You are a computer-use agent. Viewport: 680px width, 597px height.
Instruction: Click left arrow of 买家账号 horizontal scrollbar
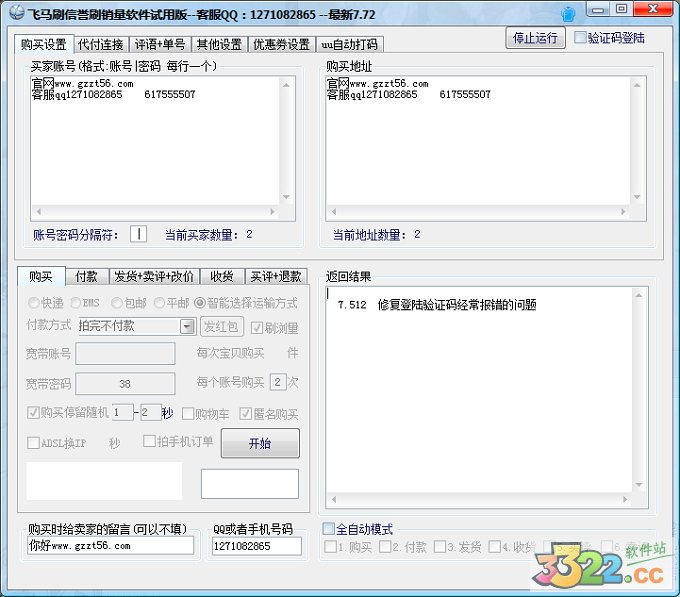pos(39,212)
